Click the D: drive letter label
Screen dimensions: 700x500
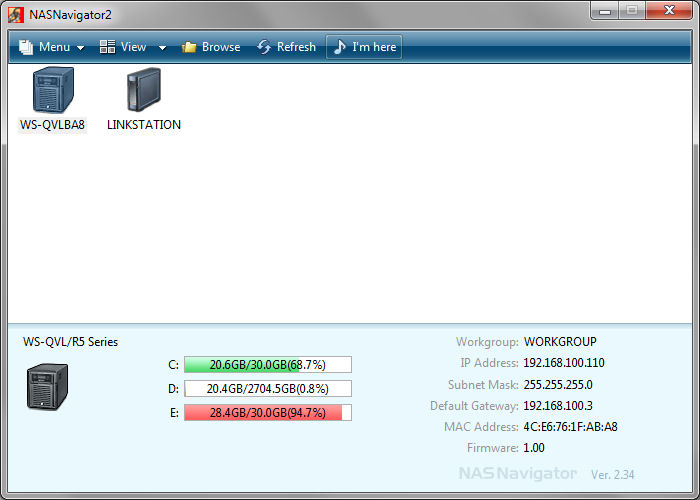[173, 389]
